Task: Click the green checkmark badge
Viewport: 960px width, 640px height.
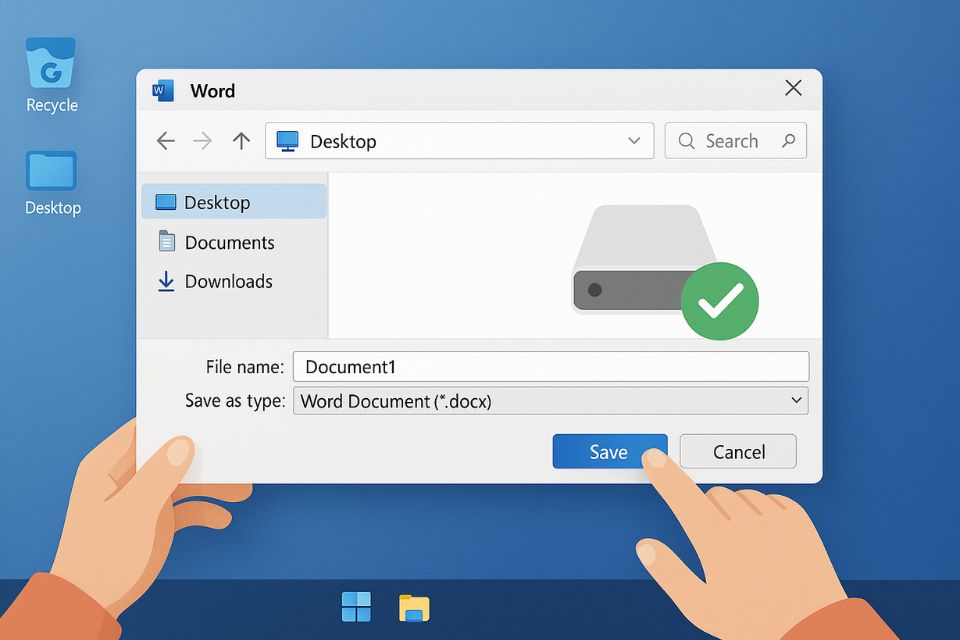Action: [720, 301]
